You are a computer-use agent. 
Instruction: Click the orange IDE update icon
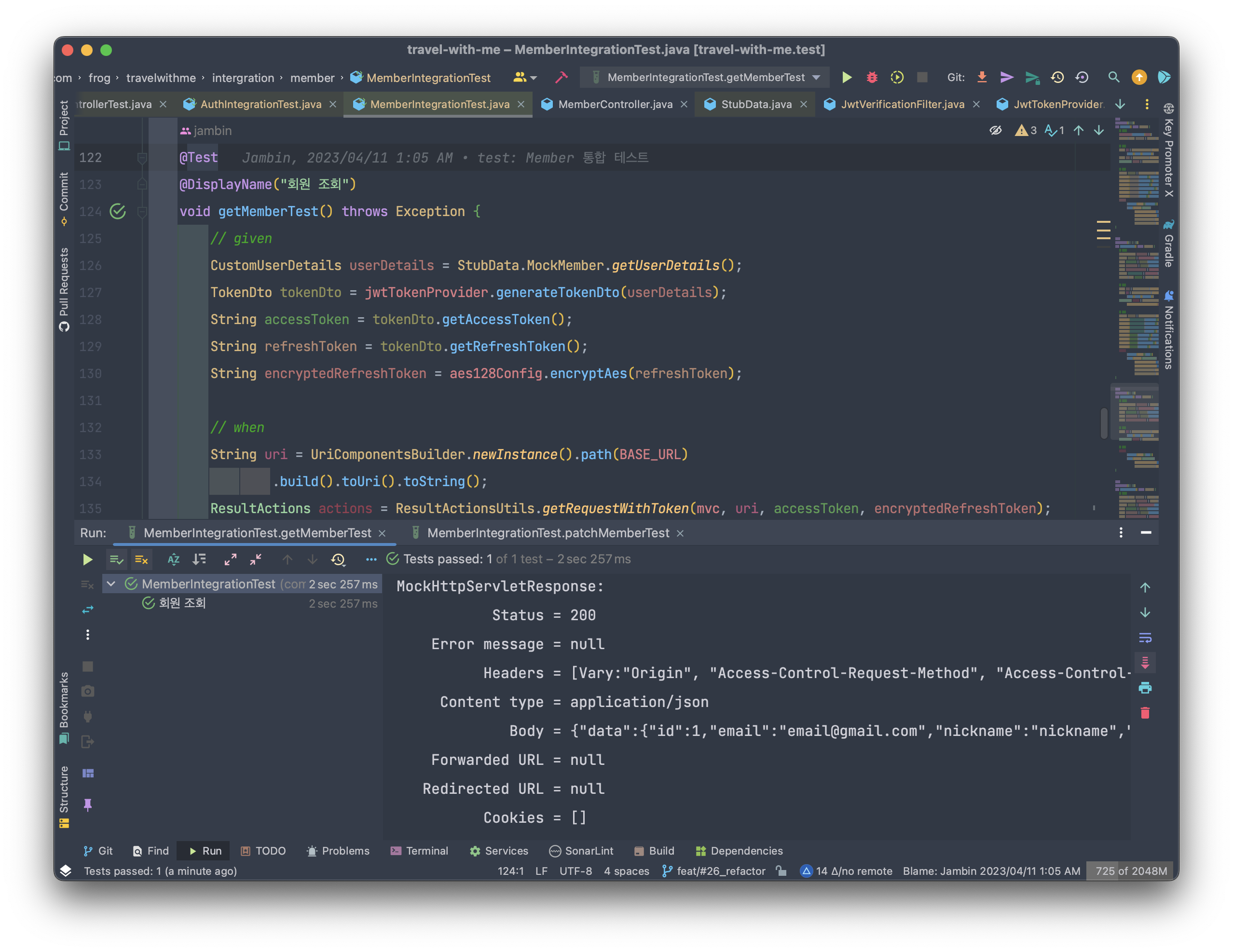1139,77
